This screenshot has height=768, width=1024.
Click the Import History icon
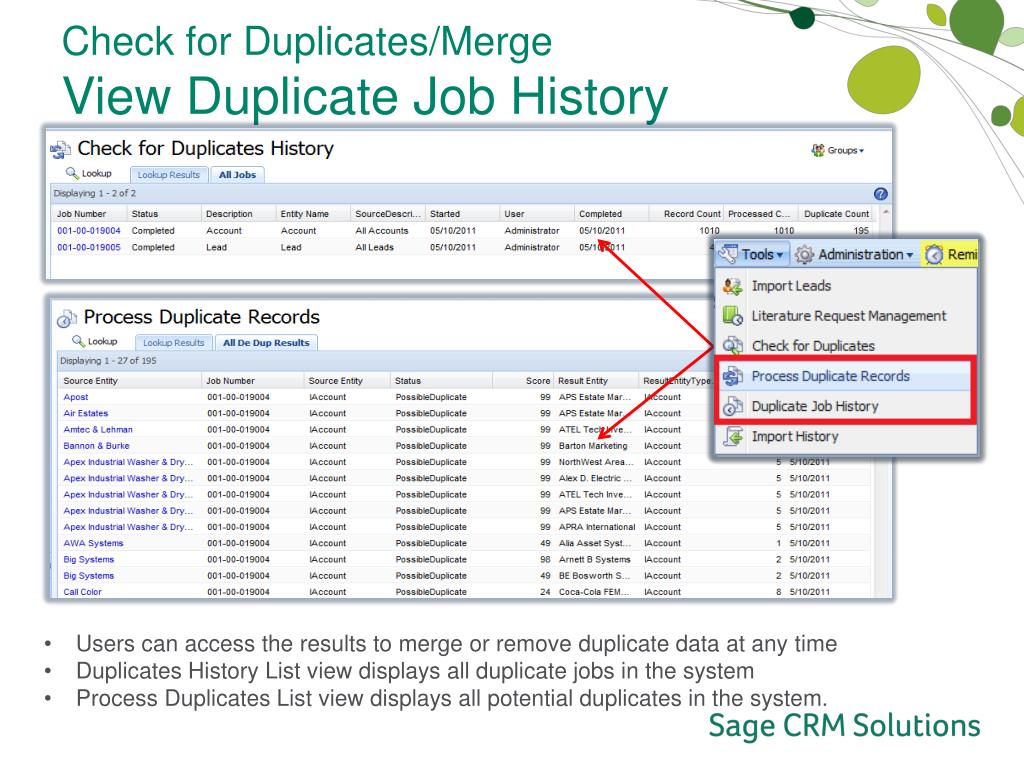coord(733,436)
